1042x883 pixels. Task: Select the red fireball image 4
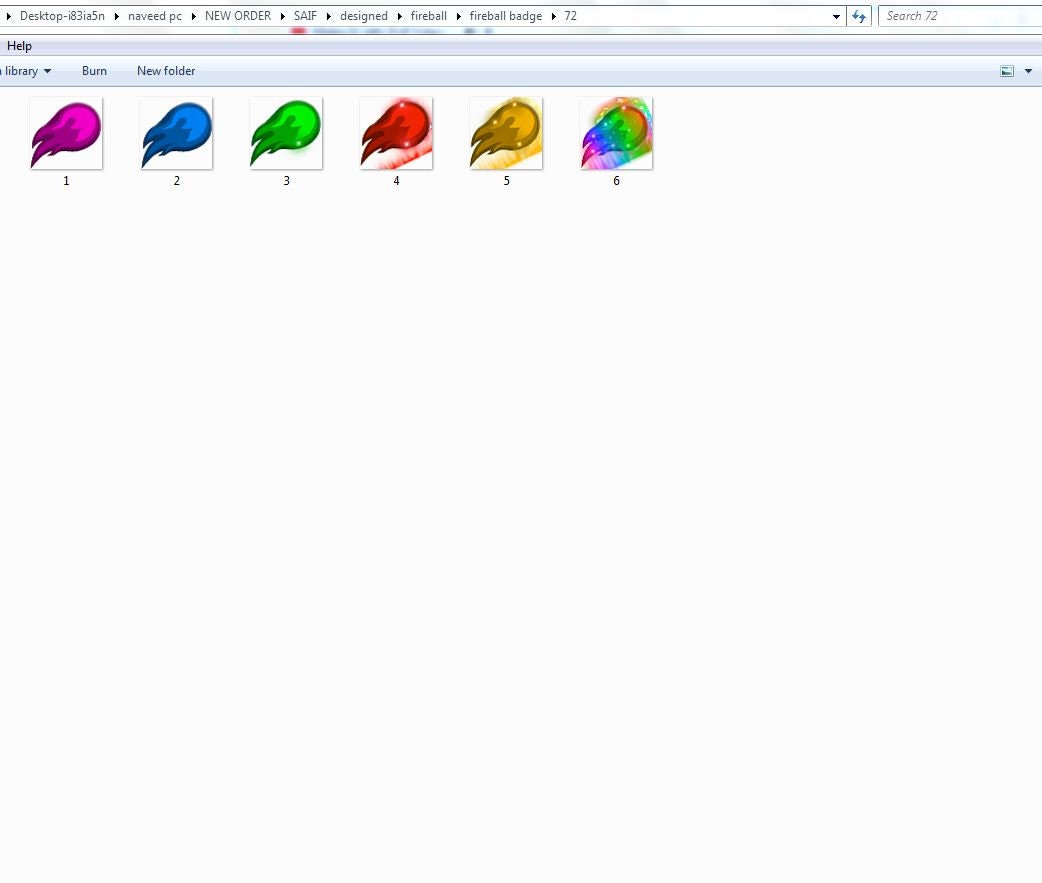pyautogui.click(x=396, y=133)
